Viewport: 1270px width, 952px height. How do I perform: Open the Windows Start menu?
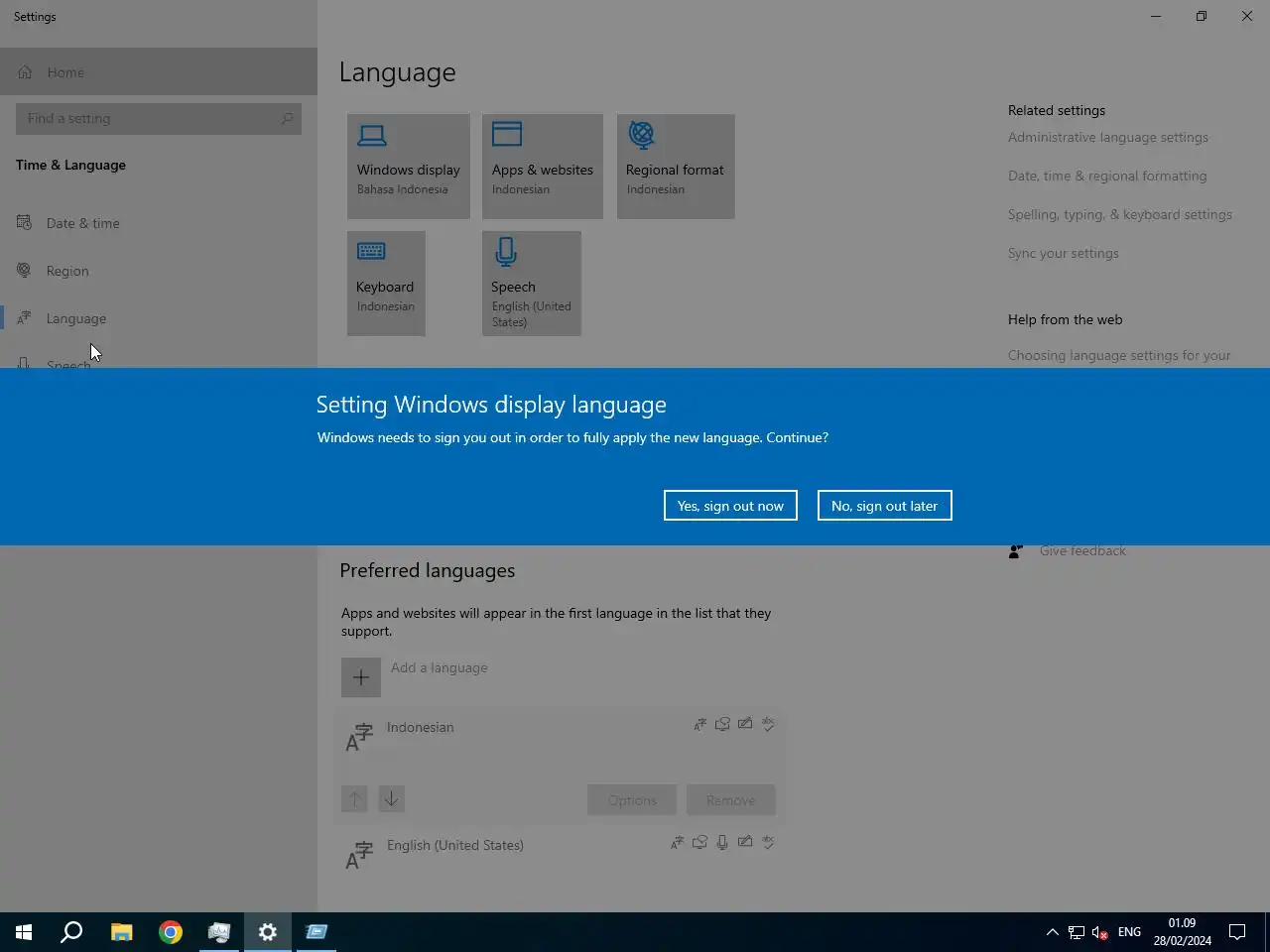pos(24,932)
